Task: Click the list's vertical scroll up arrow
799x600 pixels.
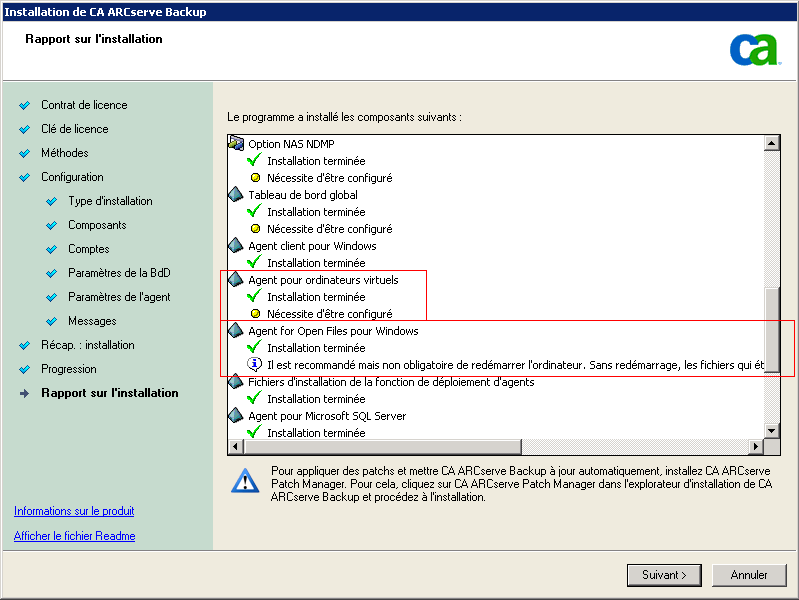Action: (772, 143)
